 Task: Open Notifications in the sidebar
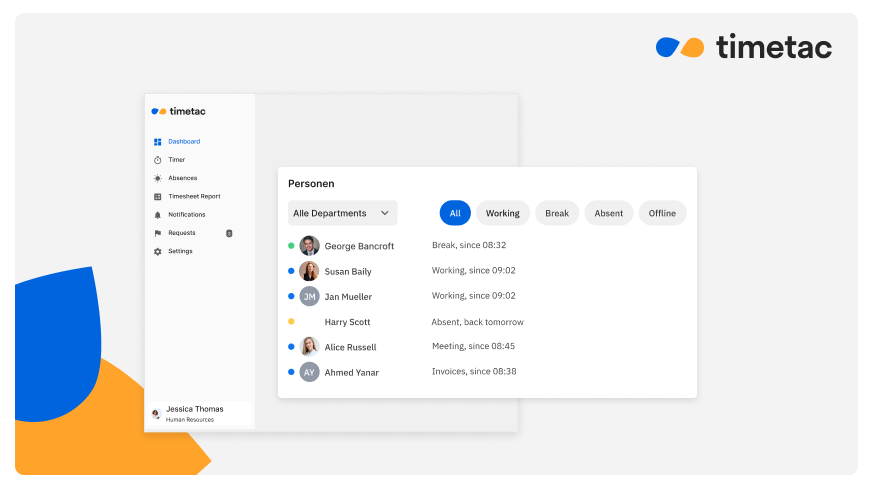[187, 215]
